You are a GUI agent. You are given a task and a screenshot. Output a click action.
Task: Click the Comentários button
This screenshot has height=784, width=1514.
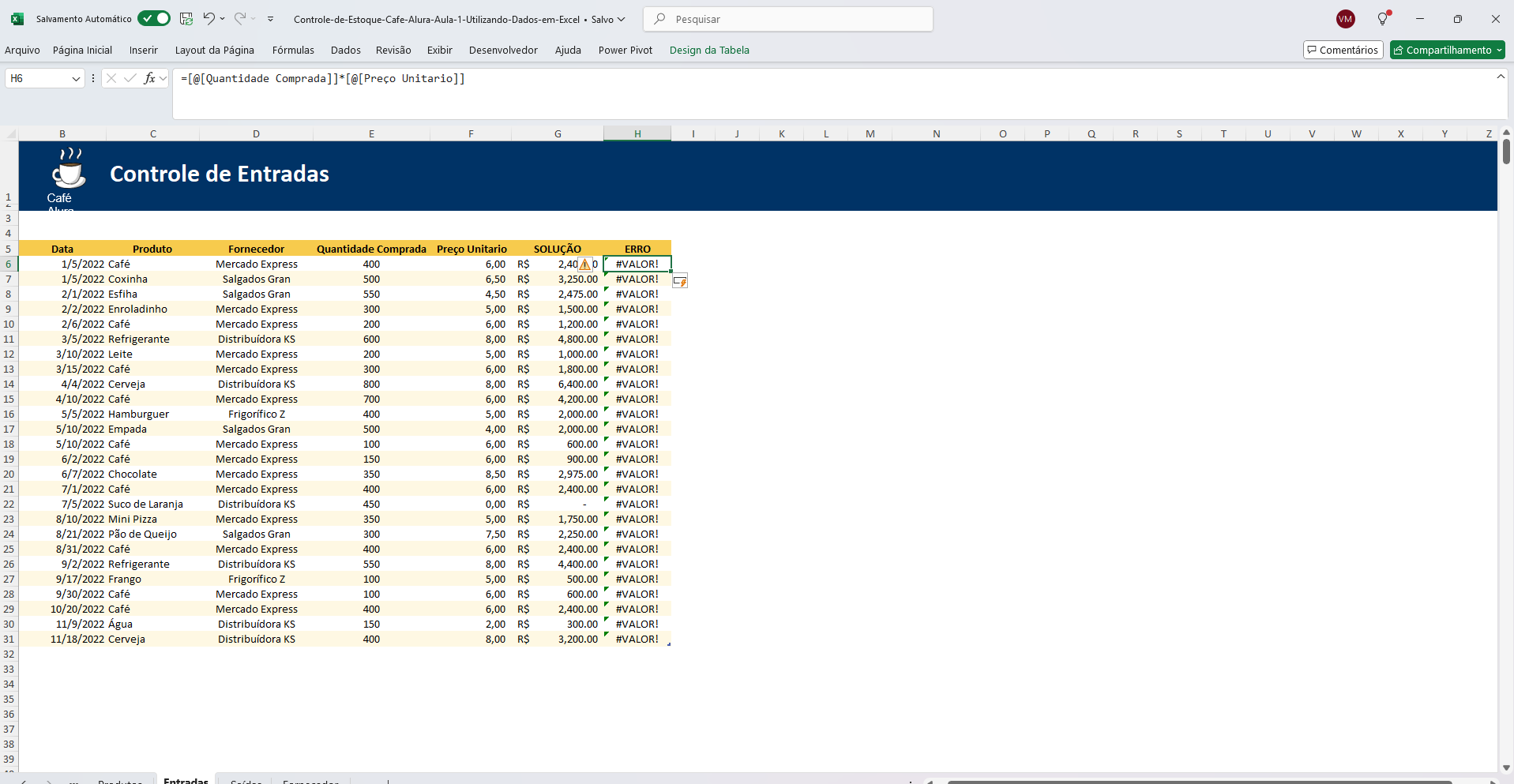coord(1343,50)
